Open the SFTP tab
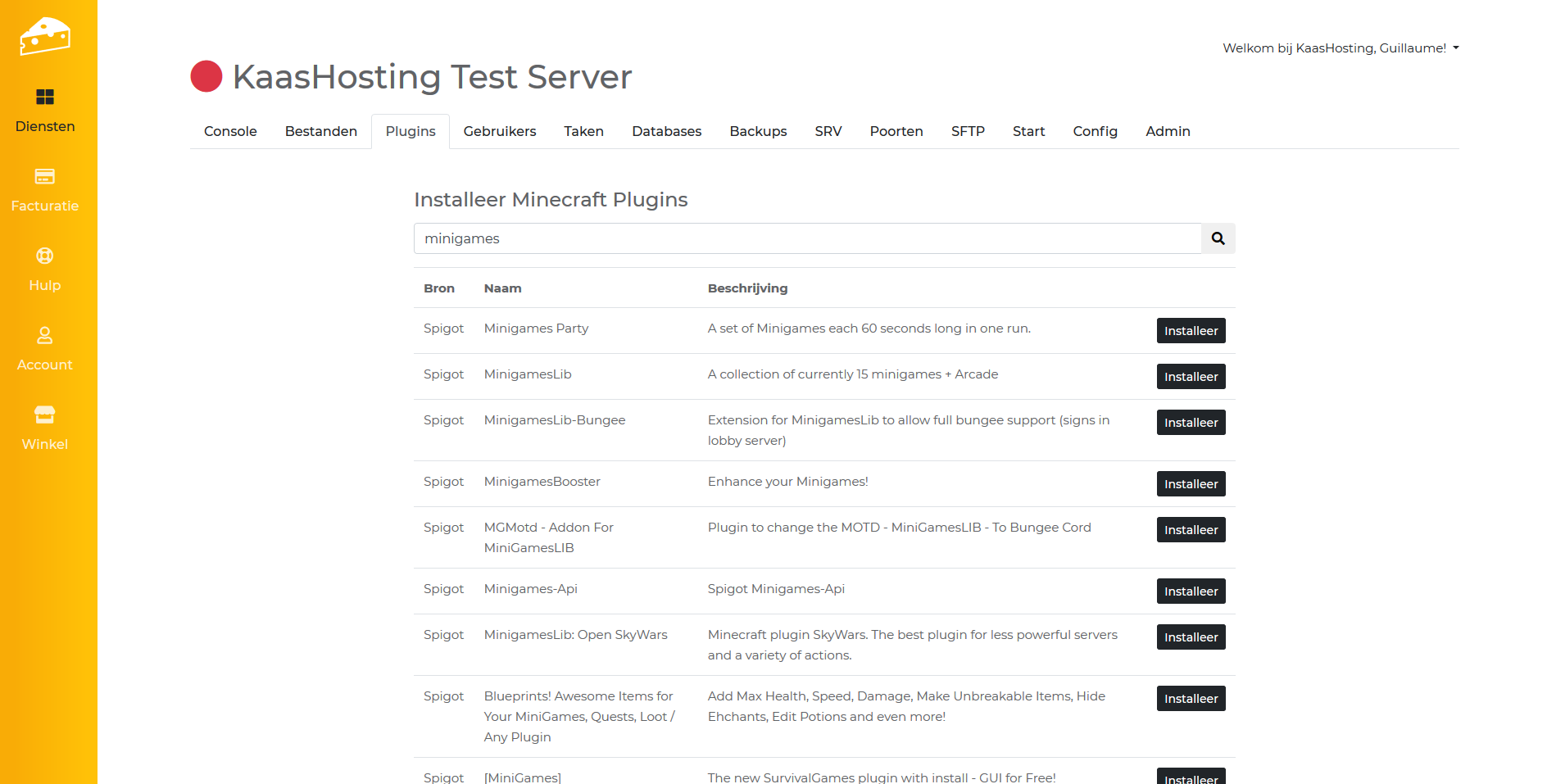 tap(968, 132)
